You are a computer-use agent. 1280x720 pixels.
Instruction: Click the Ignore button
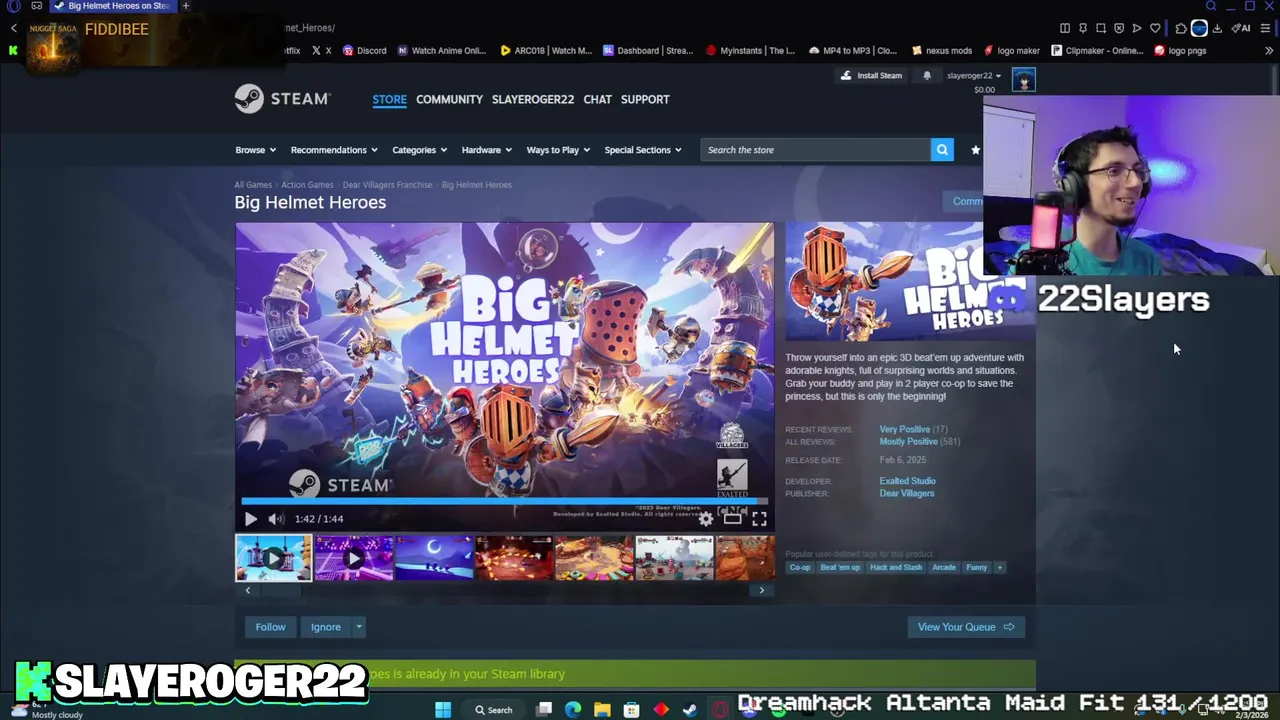point(325,627)
